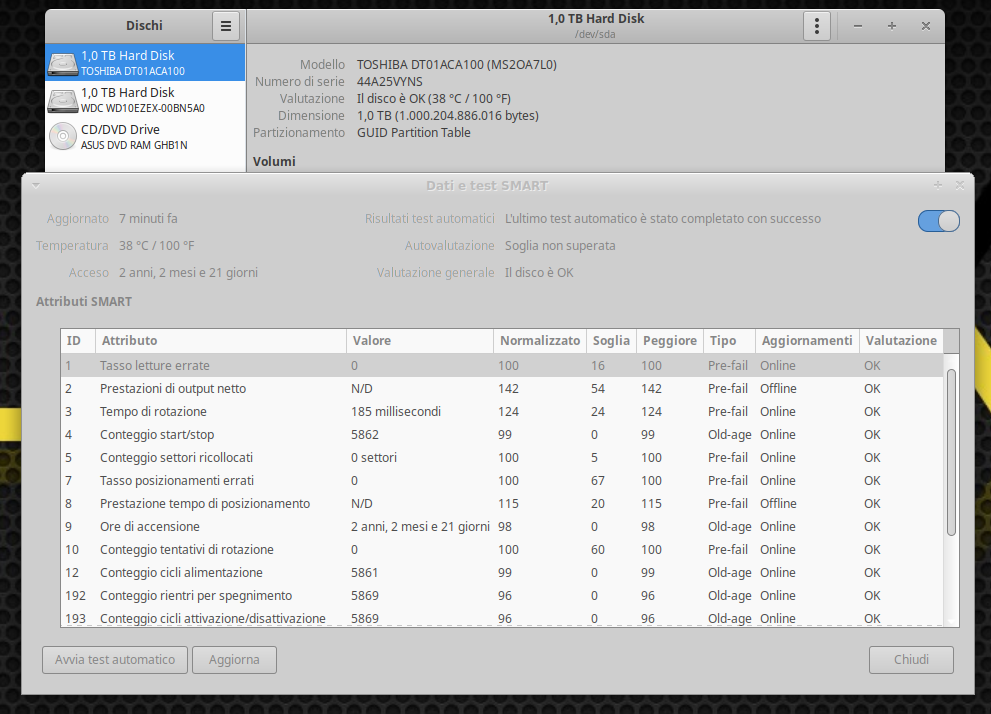Click the GUID Partition Table text
991x714 pixels.
[x=413, y=133]
